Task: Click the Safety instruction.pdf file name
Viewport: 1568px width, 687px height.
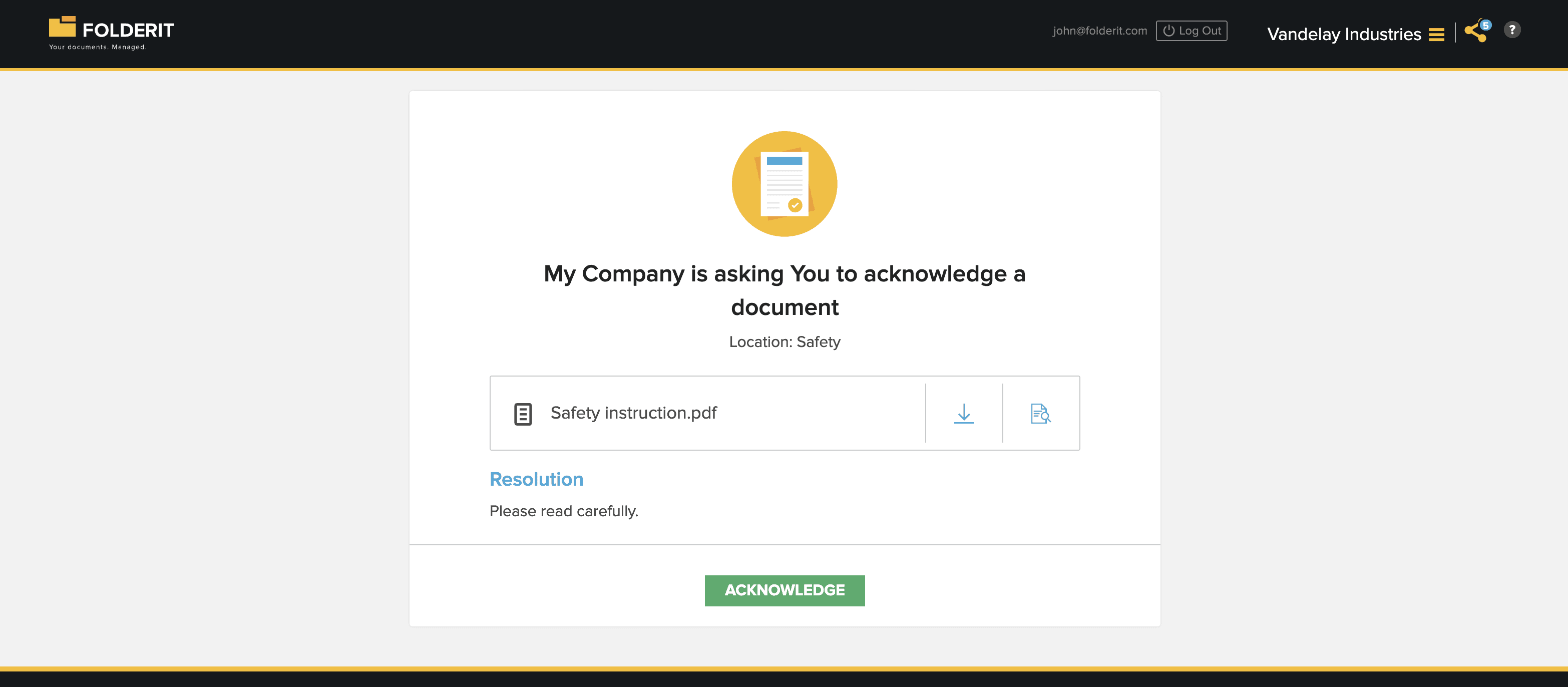Action: coord(634,413)
